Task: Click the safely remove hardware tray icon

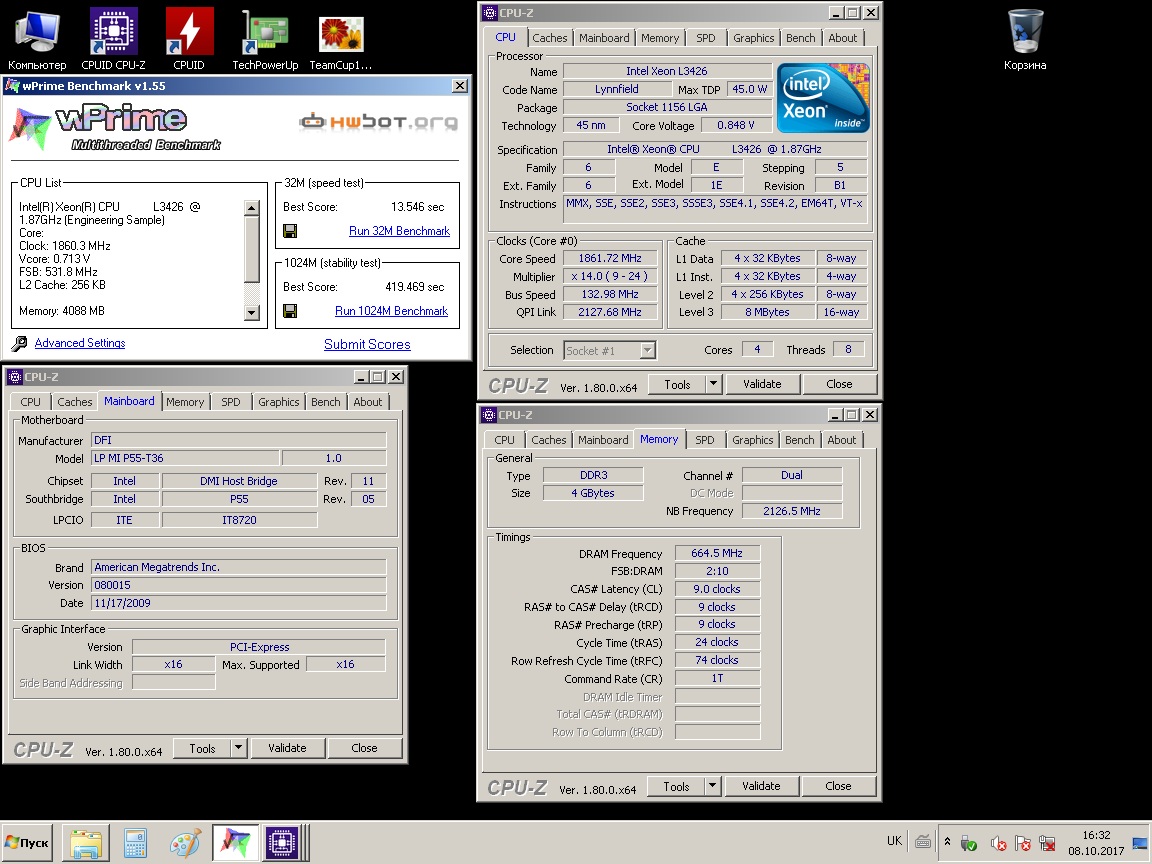Action: [x=969, y=843]
